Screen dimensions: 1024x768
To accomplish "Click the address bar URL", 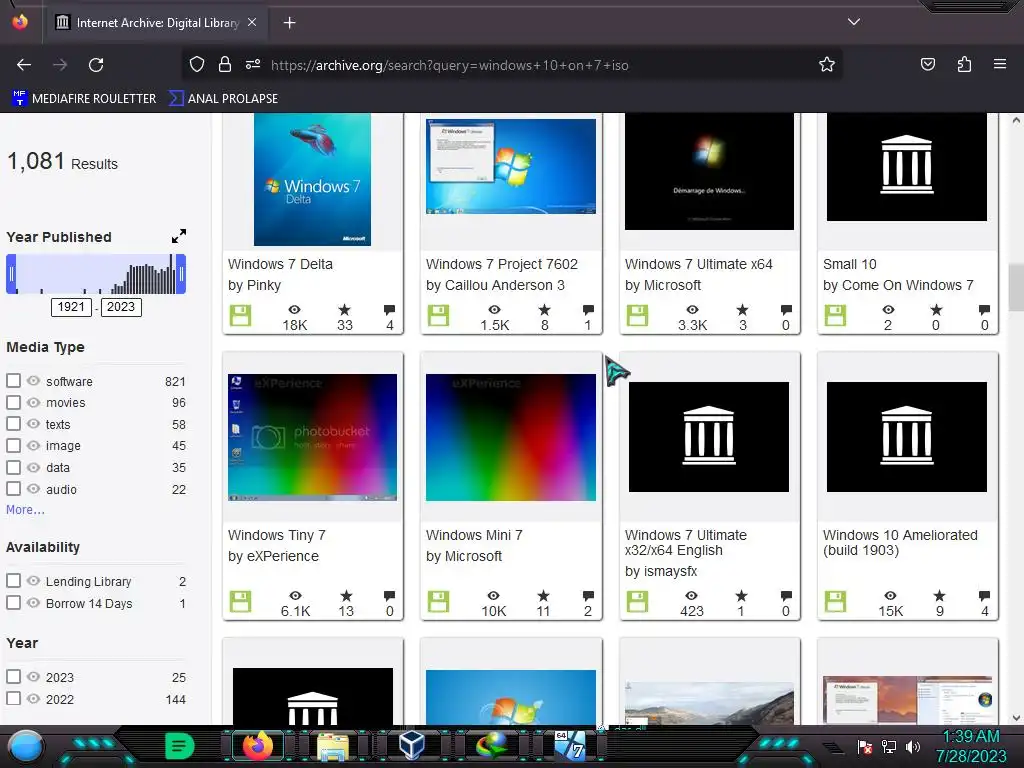I will click(x=450, y=65).
